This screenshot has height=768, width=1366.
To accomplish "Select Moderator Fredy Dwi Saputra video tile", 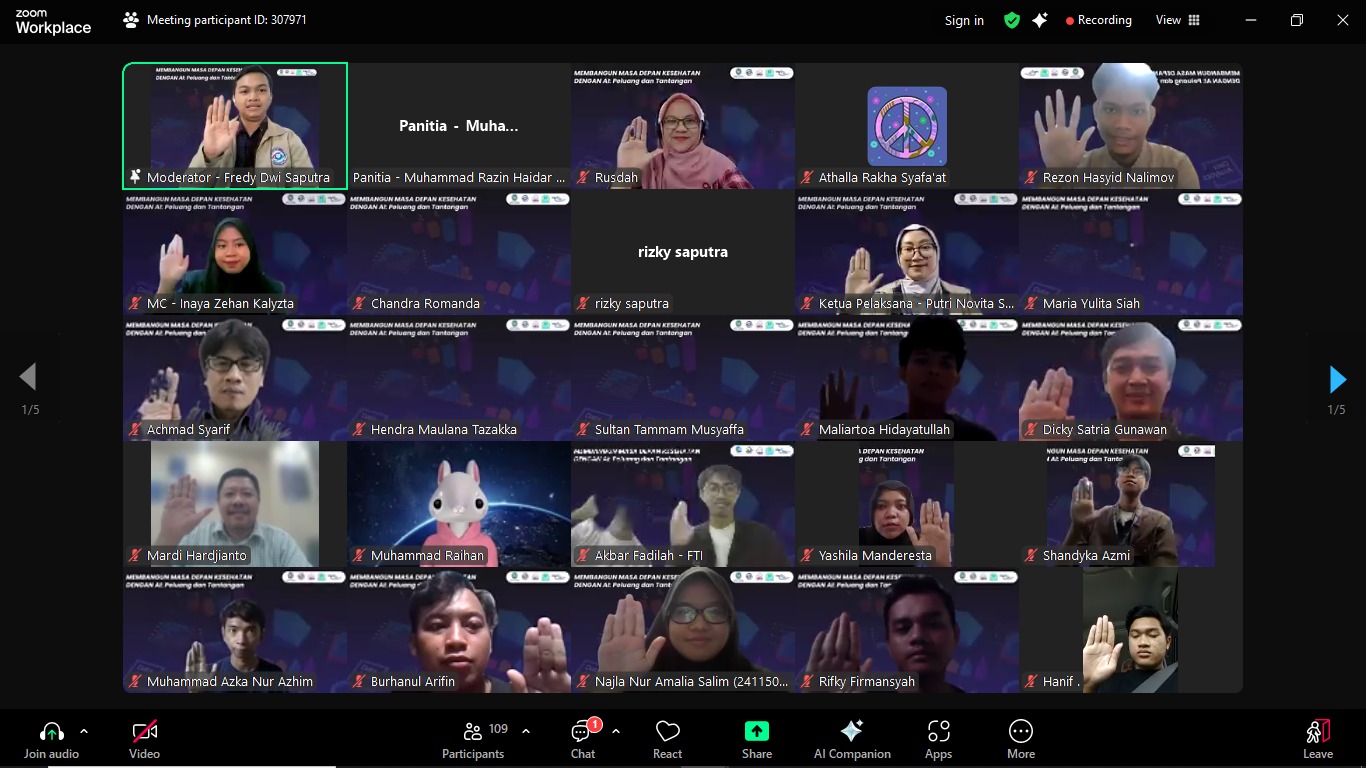I will pos(235,126).
